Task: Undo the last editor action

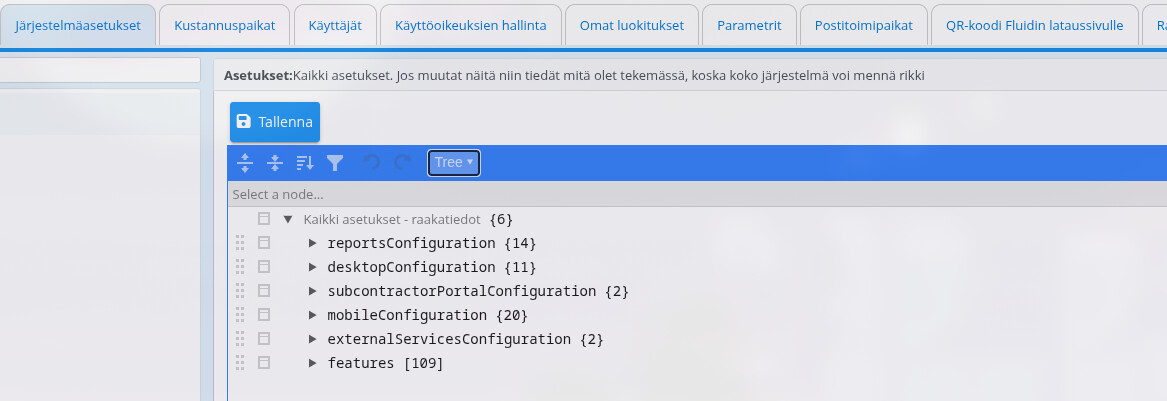Action: pyautogui.click(x=371, y=162)
